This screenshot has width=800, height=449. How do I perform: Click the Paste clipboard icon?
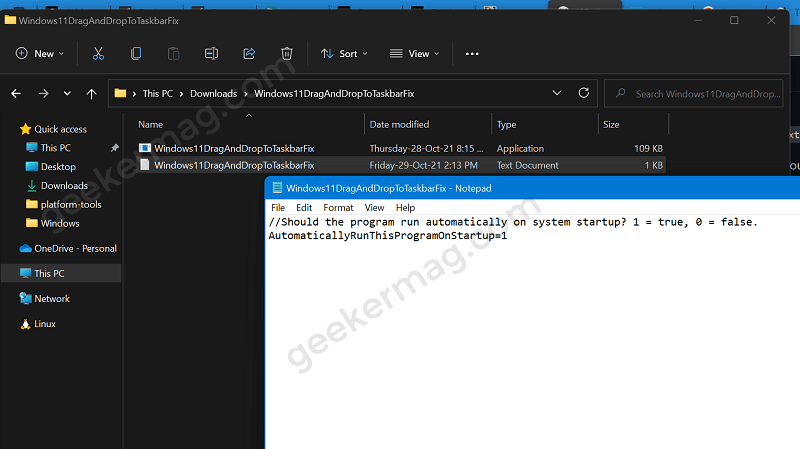pos(173,54)
